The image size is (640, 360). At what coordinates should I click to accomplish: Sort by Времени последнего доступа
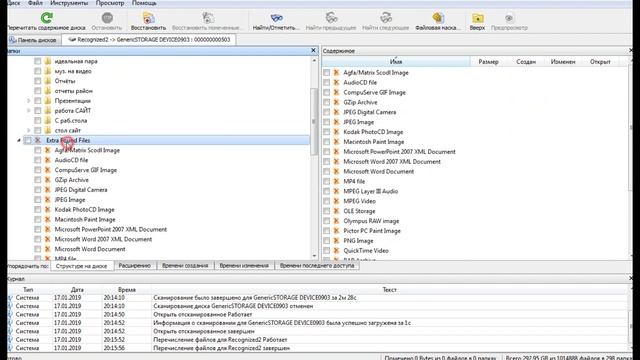317,265
